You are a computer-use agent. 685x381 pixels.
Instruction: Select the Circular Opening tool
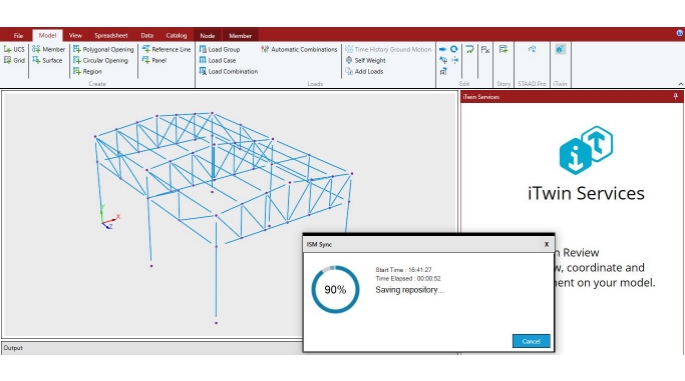pos(100,60)
